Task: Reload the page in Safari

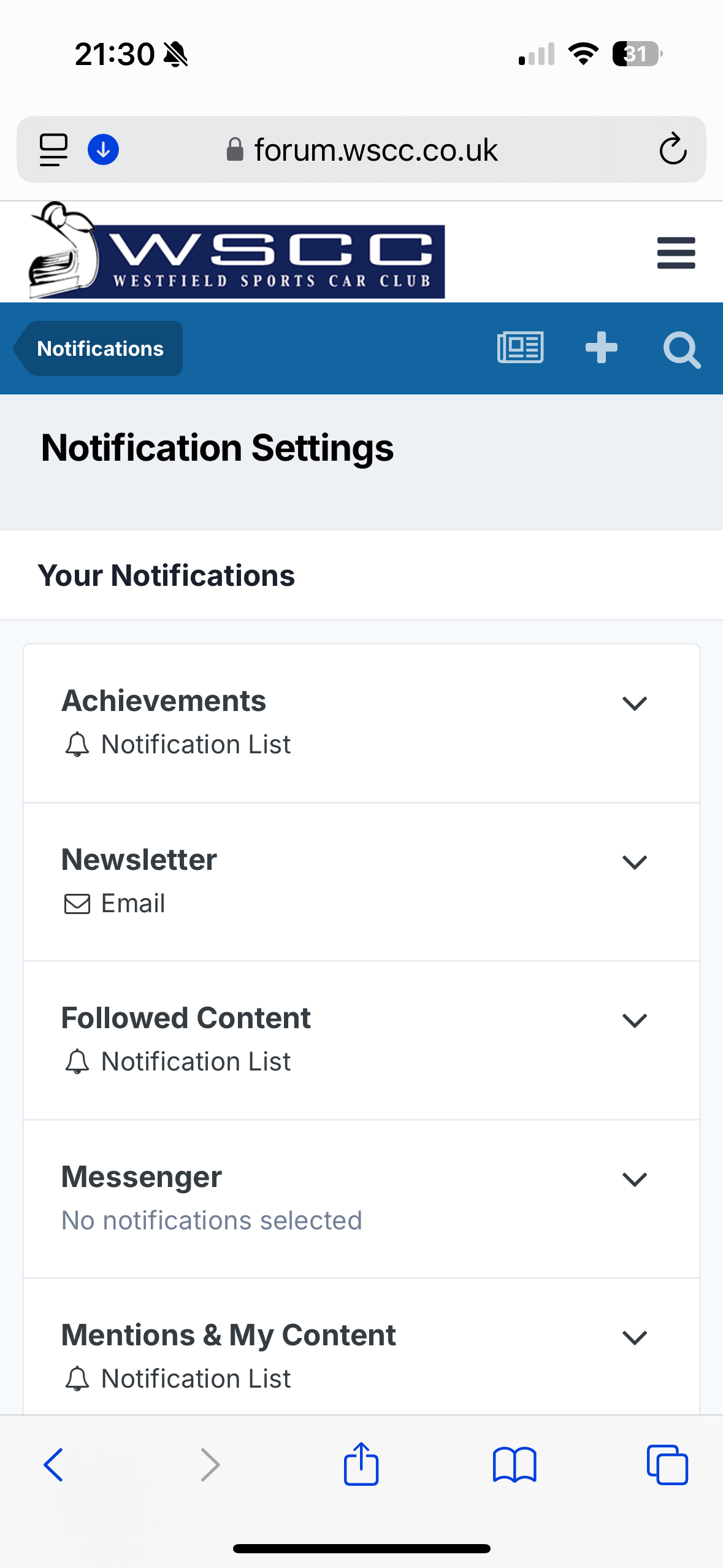Action: [673, 149]
